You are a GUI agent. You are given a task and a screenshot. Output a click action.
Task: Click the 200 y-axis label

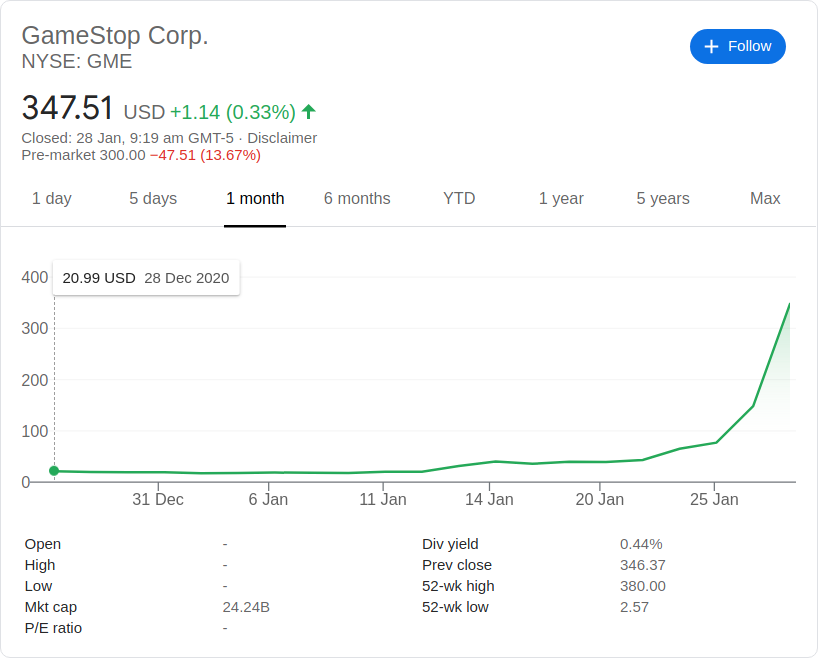click(x=35, y=380)
